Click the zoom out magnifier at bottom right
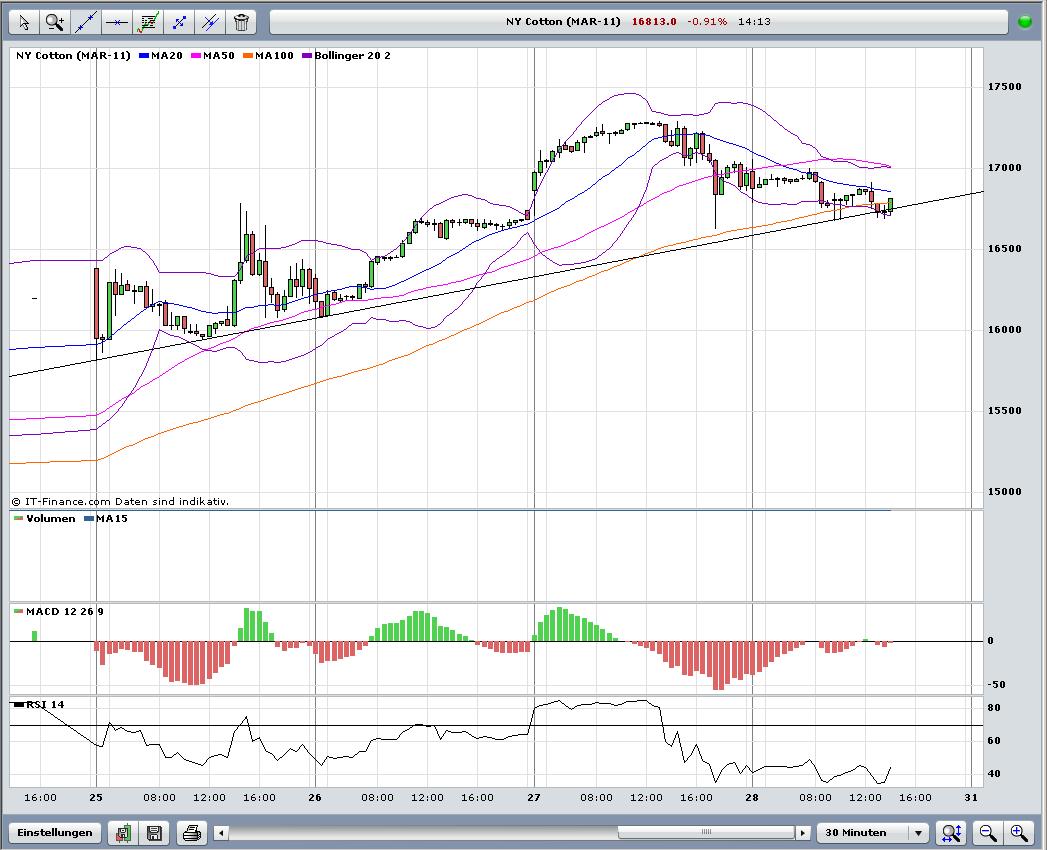The width and height of the screenshot is (1047, 850). click(x=988, y=832)
